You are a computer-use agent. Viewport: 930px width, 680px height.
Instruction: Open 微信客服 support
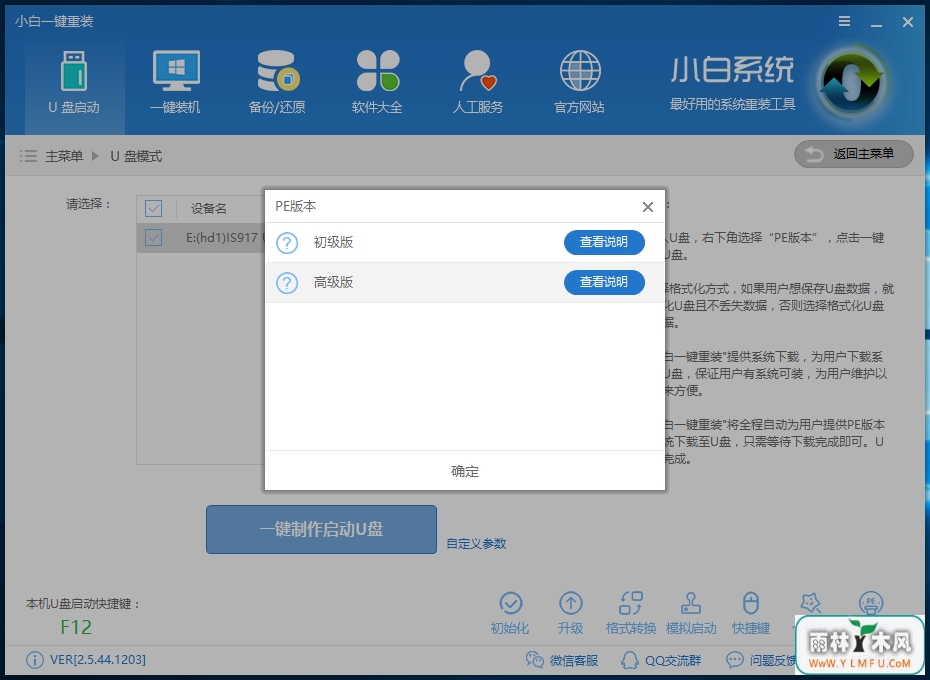click(562, 660)
